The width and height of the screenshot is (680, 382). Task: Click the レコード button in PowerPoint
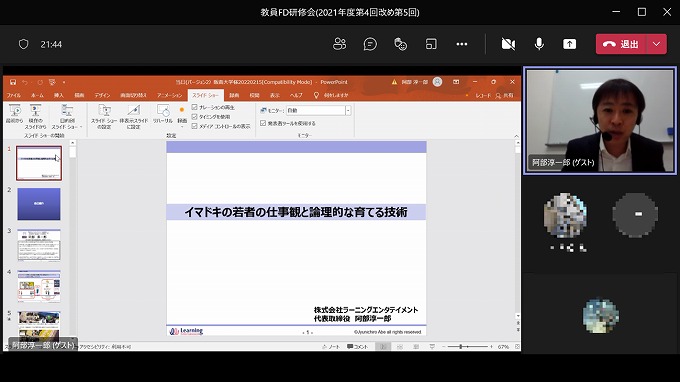tap(483, 95)
